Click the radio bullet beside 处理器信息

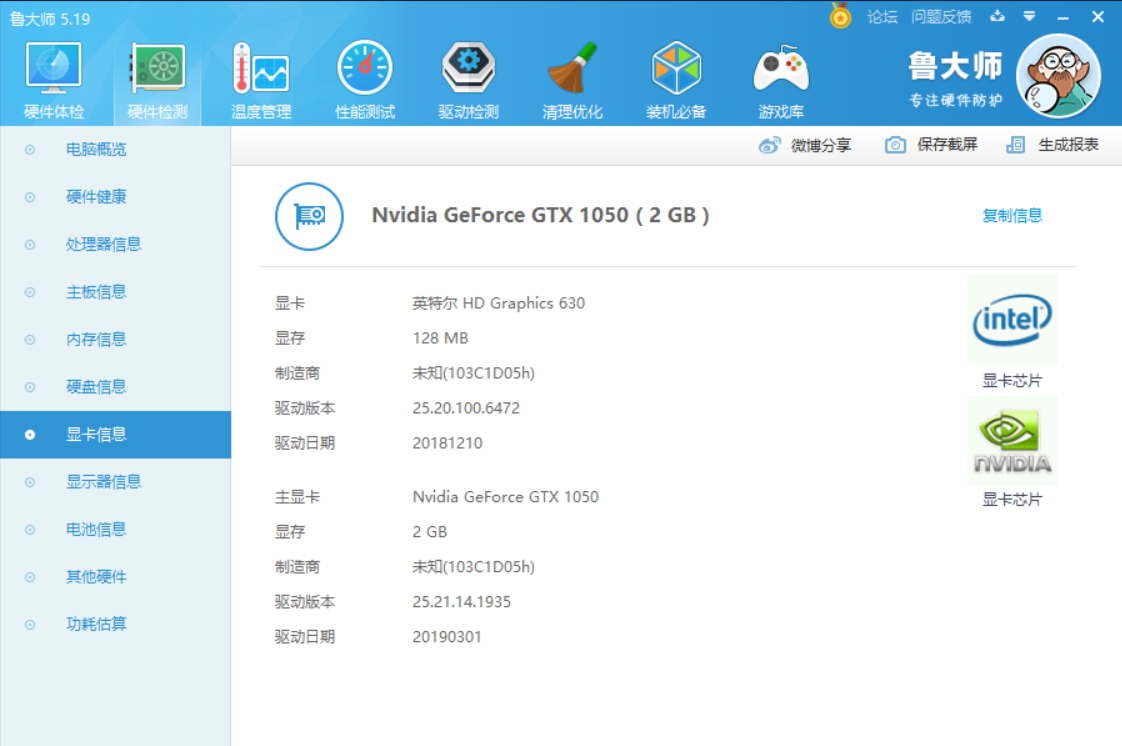[x=29, y=245]
